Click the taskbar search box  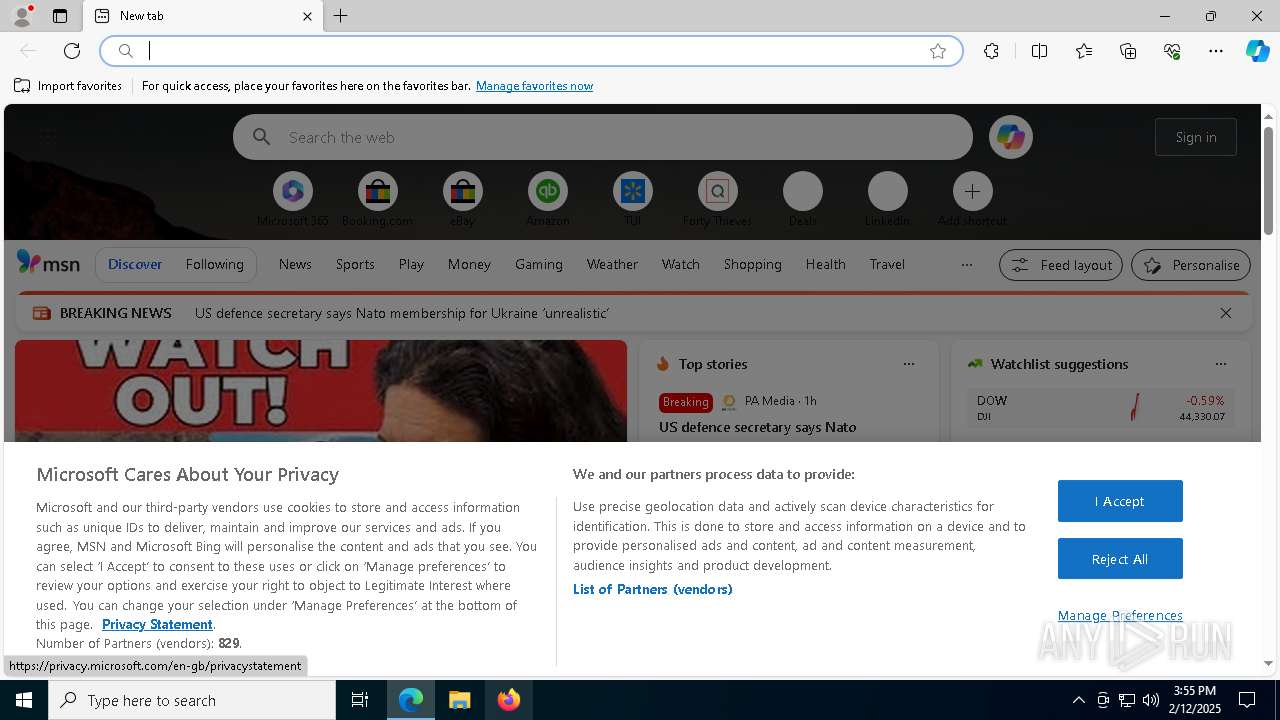[192, 700]
